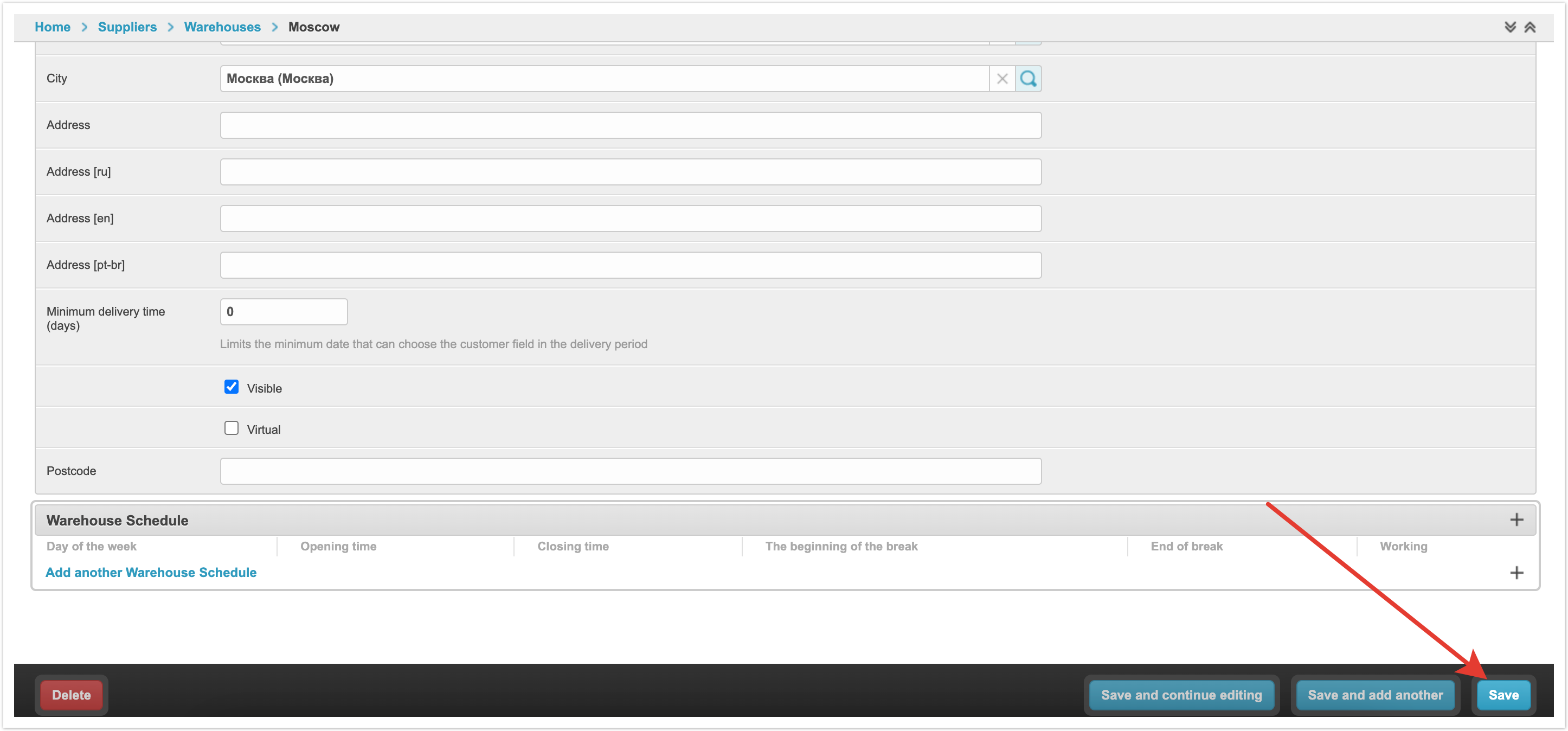Click Save and continue editing
Viewport: 1568px width, 731px height.
tap(1181, 695)
